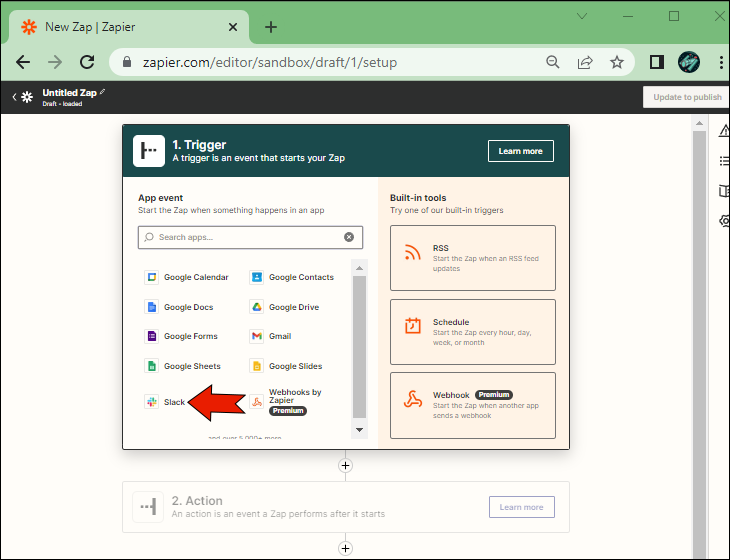Screen dimensions: 730x560
Task: Toggle the browser side panel
Action: tap(656, 62)
